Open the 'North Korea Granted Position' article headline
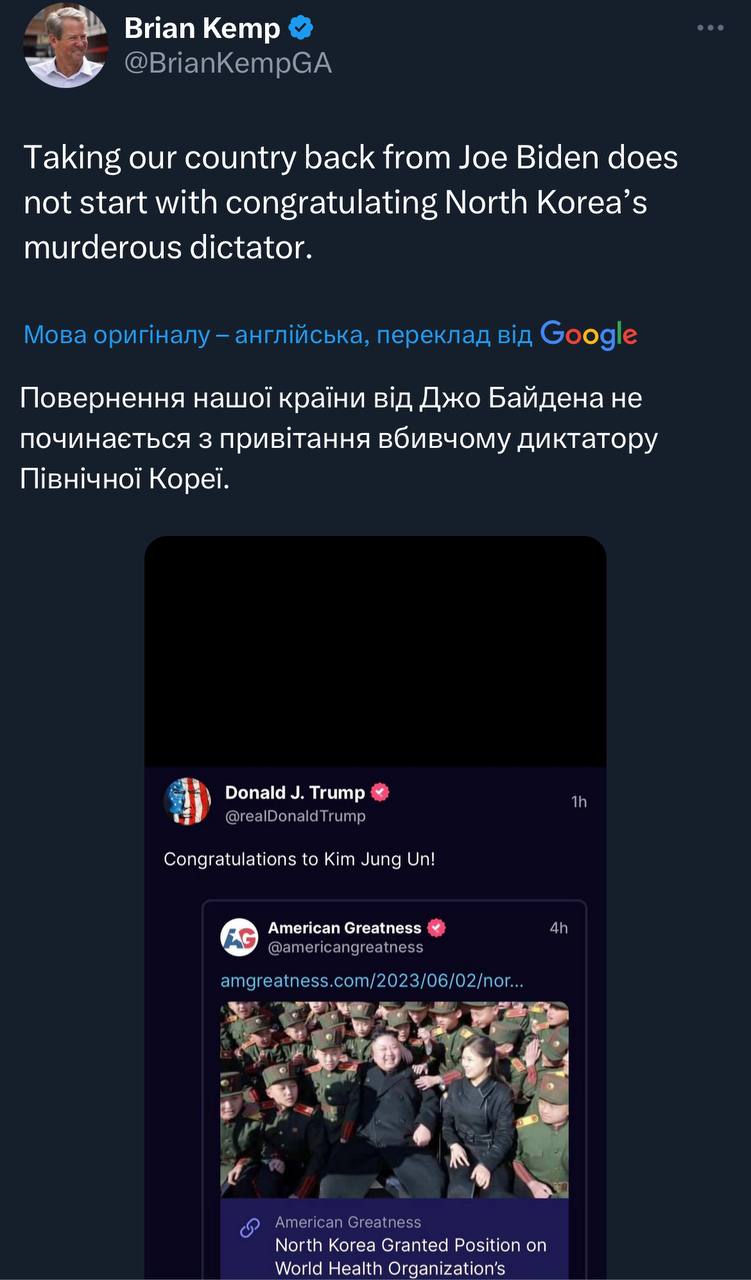The width and height of the screenshot is (751, 1280). pos(410,1256)
